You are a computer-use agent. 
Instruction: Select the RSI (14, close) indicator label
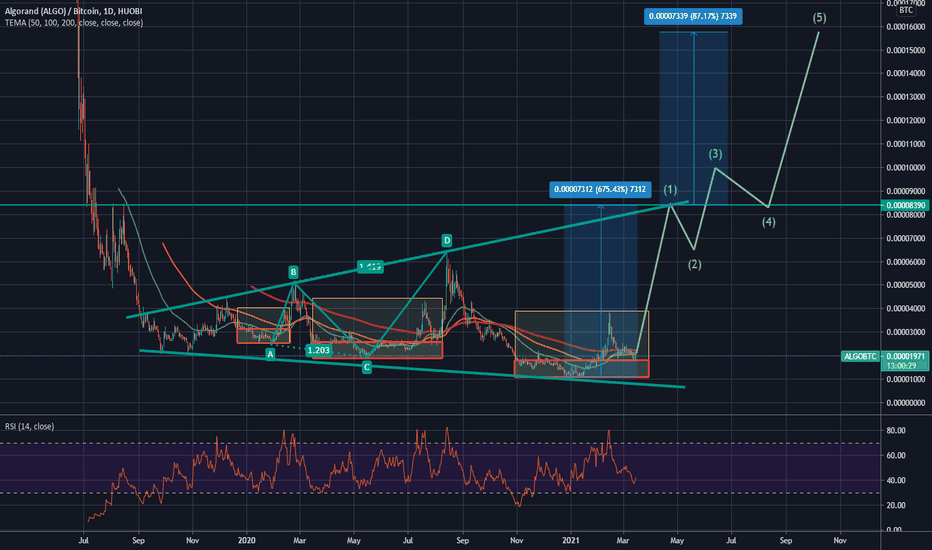coord(29,426)
